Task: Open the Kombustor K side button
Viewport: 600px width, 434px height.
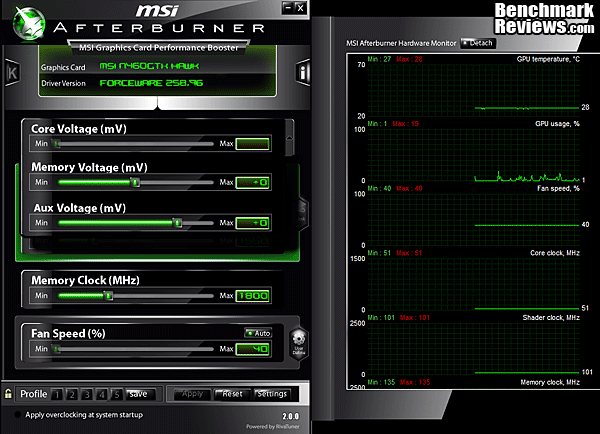Action: click(x=13, y=72)
